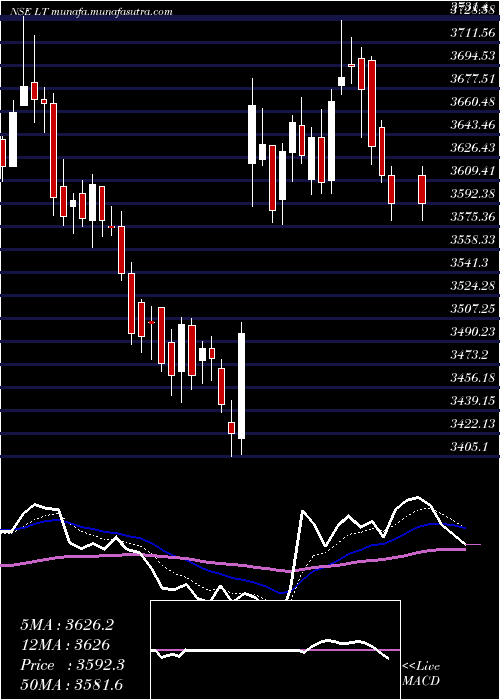500x700 pixels.
Task: Click the 5MA : 3626.2 readout
Action: 67,625
